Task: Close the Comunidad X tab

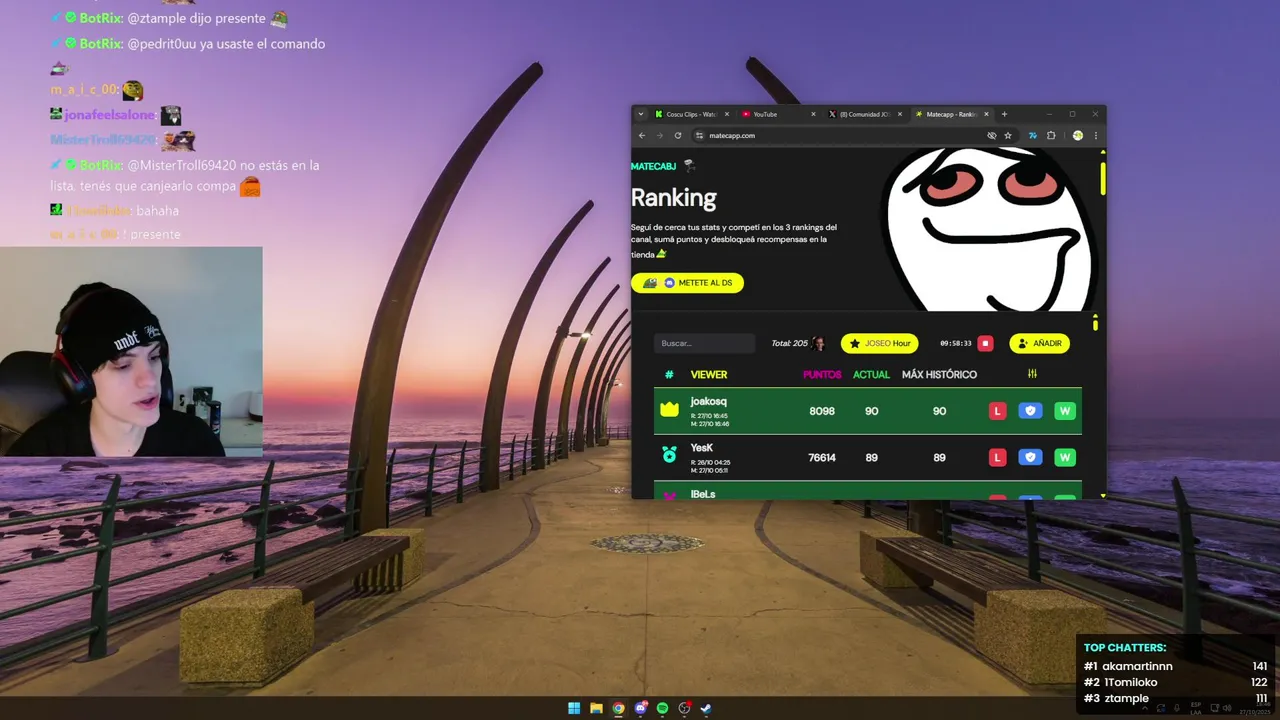Action: tap(900, 114)
